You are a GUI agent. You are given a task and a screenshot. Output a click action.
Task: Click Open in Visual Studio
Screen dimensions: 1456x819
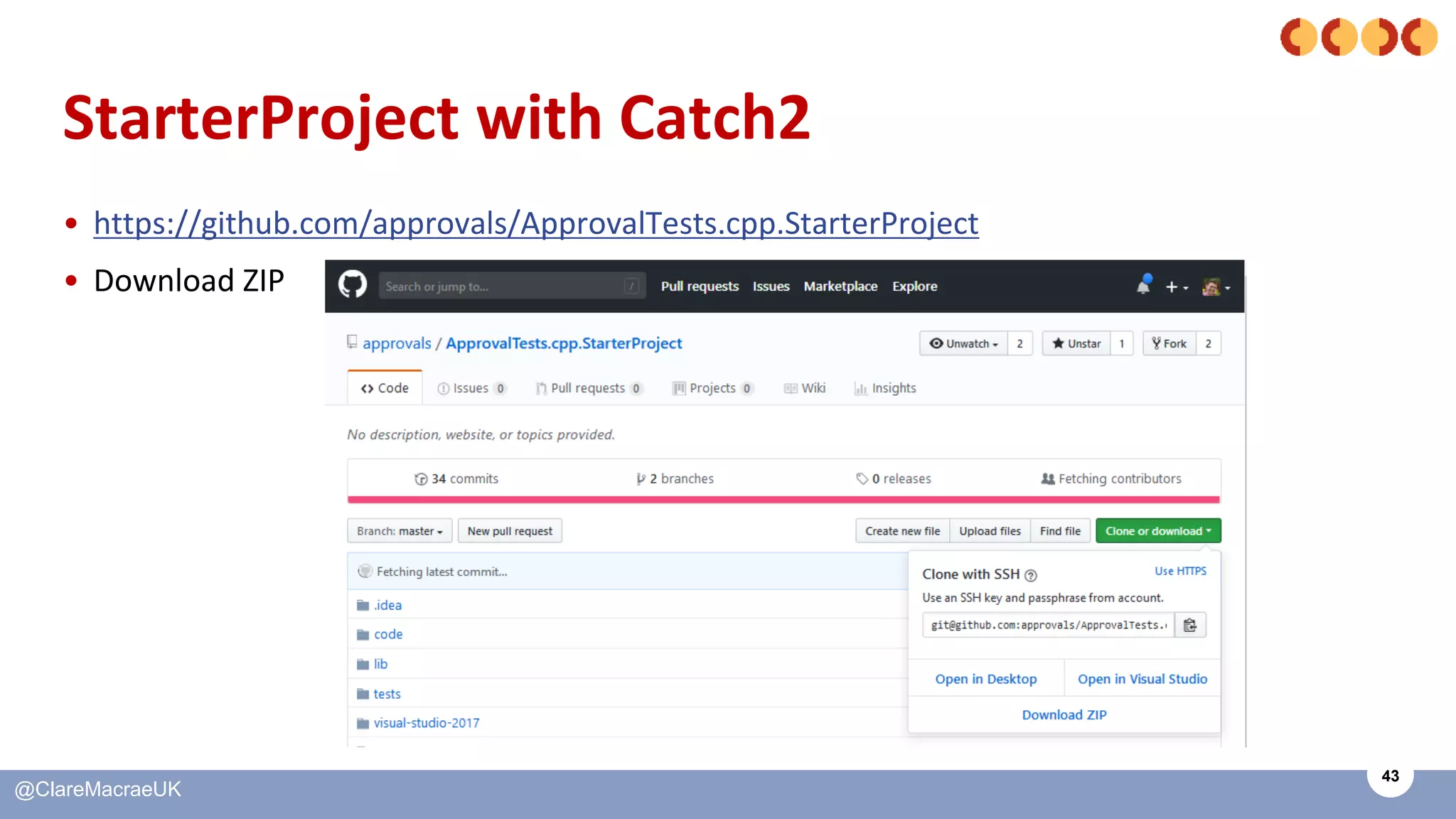1142,679
